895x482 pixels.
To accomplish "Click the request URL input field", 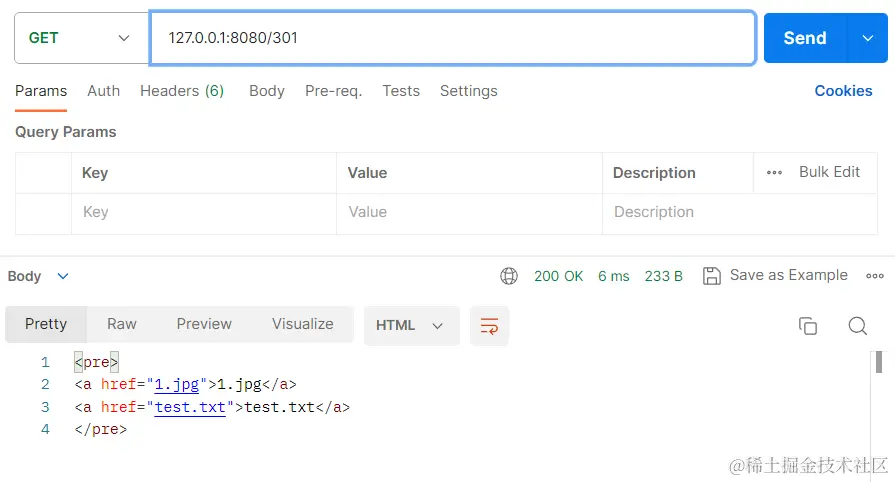I will tap(452, 38).
